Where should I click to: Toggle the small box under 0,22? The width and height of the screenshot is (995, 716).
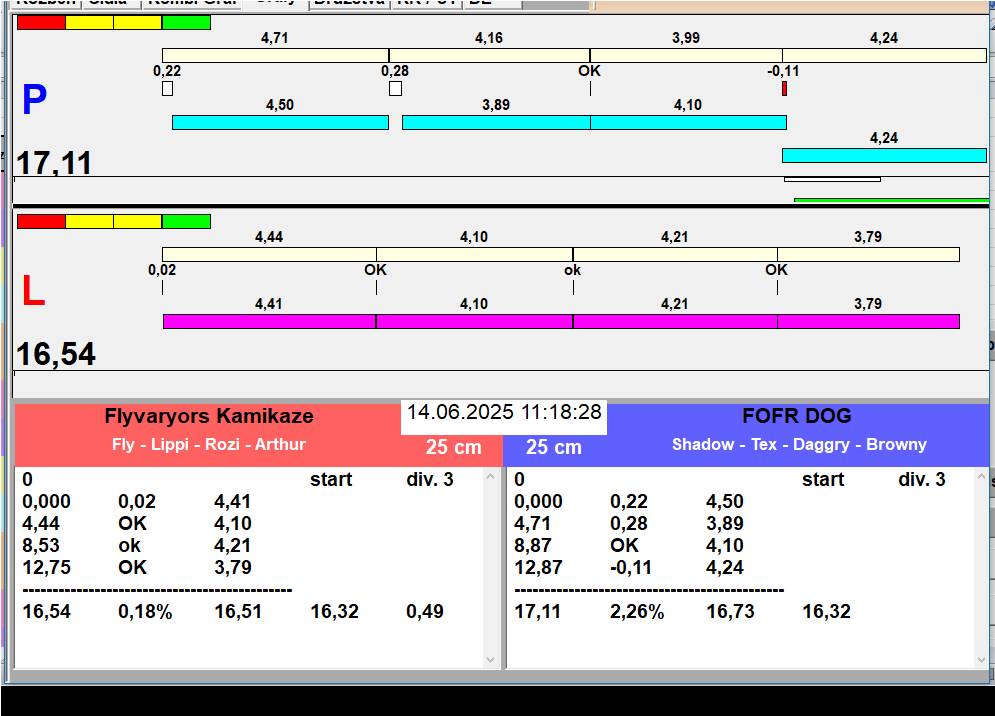pyautogui.click(x=167, y=89)
